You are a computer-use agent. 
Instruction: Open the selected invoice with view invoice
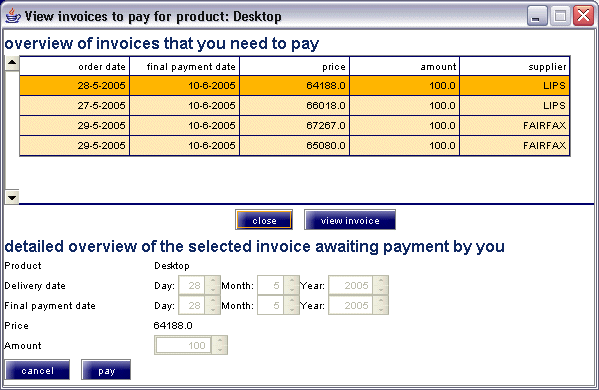pyautogui.click(x=350, y=220)
